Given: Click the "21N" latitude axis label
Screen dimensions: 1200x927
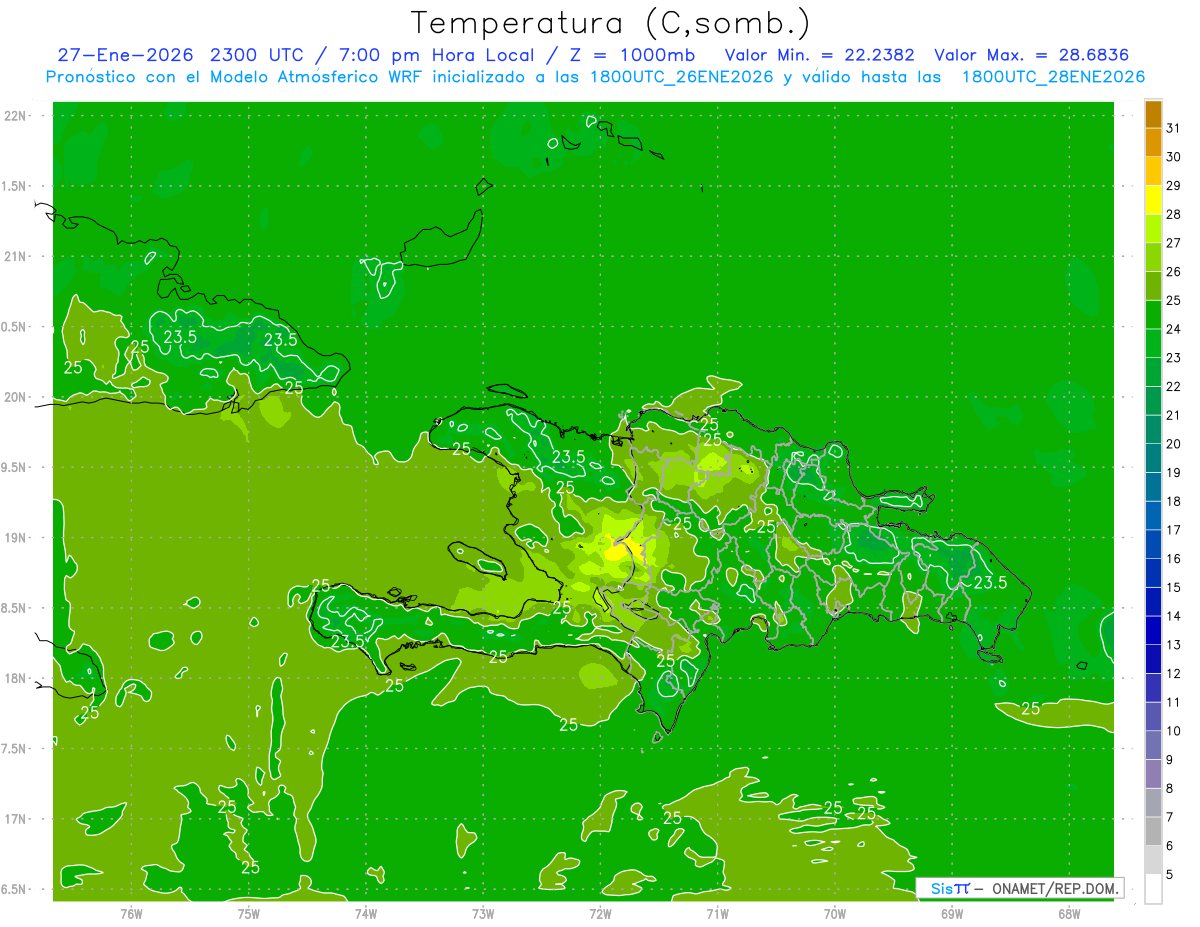Looking at the screenshot, I should coord(16,257).
